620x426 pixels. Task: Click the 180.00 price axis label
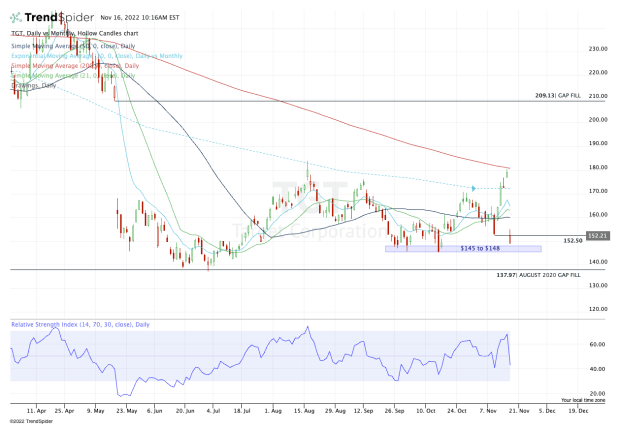coord(598,167)
